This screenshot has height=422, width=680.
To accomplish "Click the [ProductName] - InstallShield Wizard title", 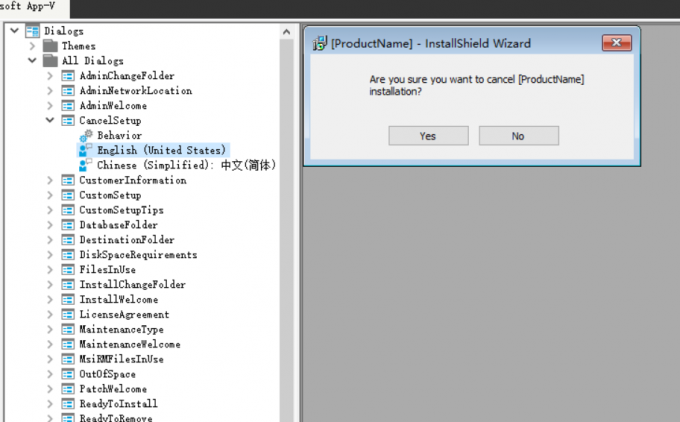I will click(431, 43).
